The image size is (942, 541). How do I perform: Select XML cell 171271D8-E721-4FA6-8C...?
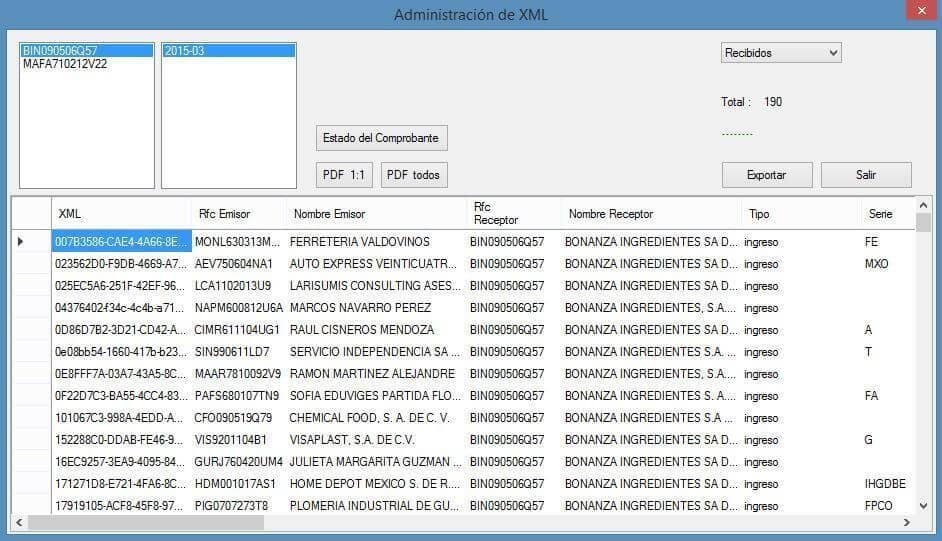(x=121, y=484)
